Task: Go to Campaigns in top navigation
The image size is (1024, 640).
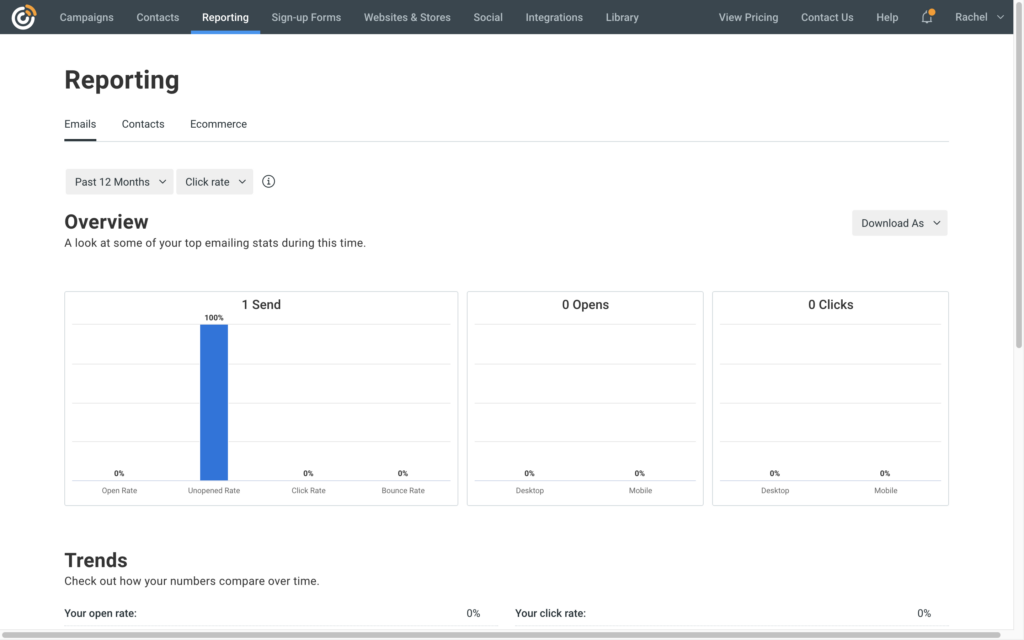Action: click(86, 17)
